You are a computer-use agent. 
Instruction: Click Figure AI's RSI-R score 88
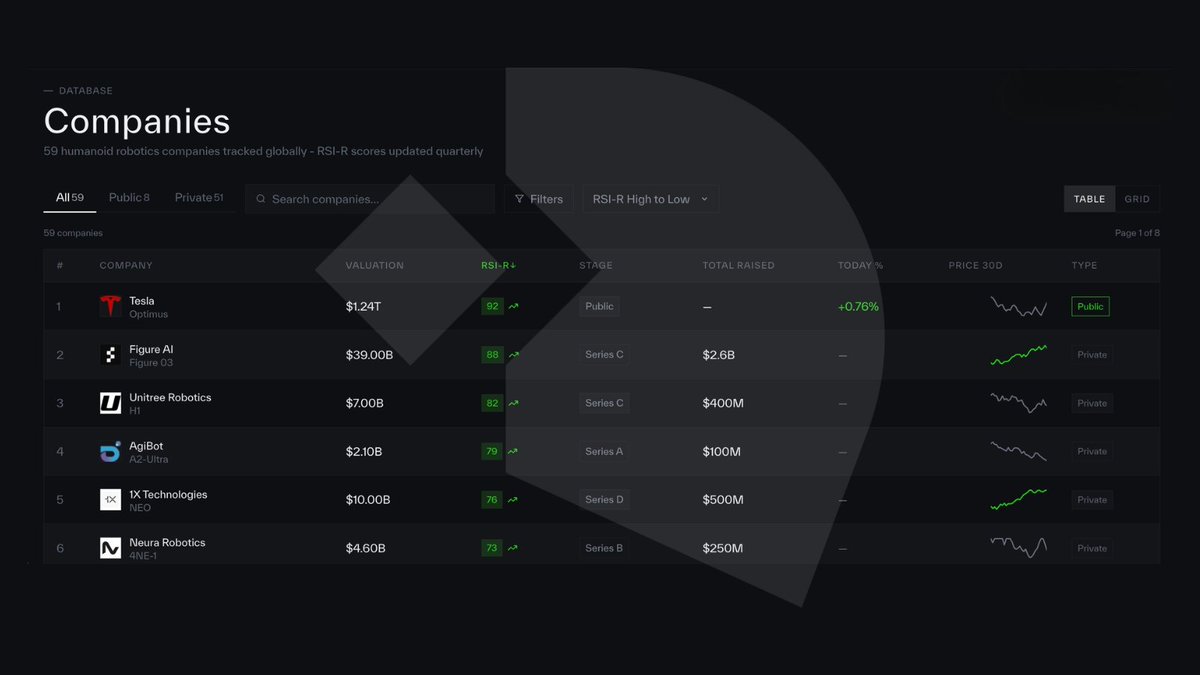tap(492, 355)
